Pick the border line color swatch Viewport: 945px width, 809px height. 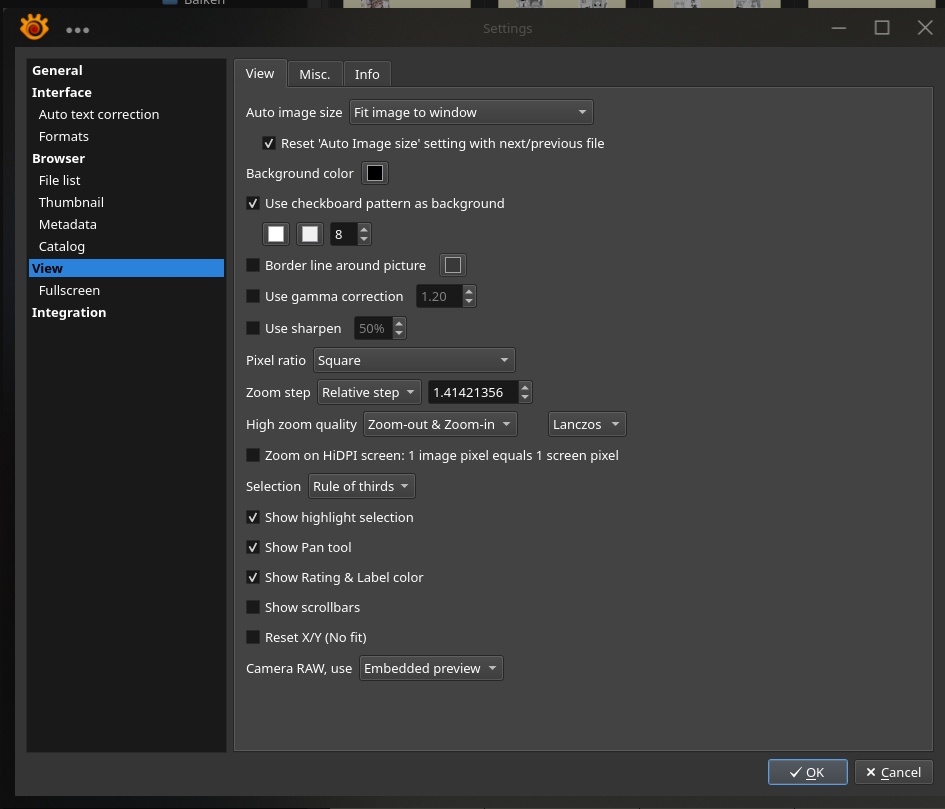tap(453, 265)
